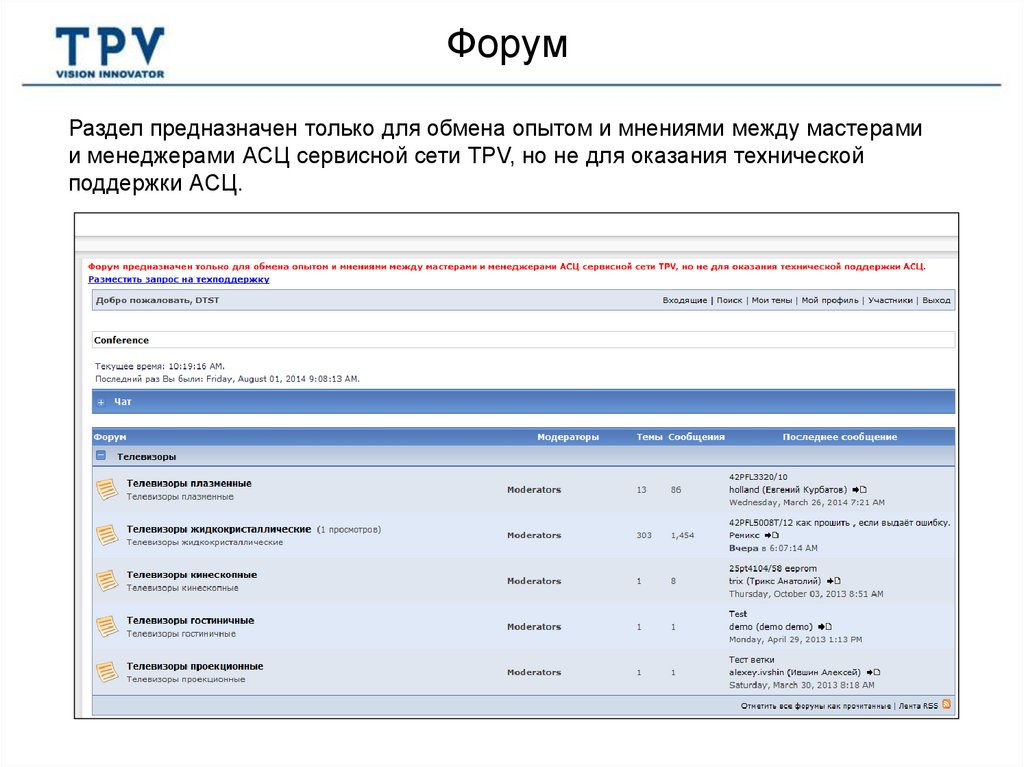This screenshot has width=1024, height=767.
Task: Open Мой профиль page
Action: pyautogui.click(x=830, y=299)
